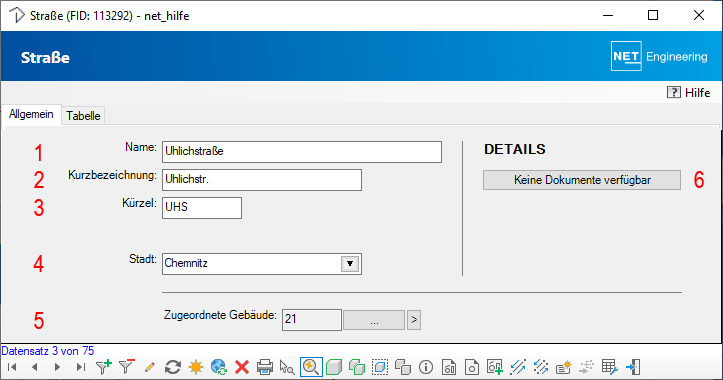The width and height of the screenshot is (723, 380).
Task: Open the Hilfe help link
Action: 688,93
